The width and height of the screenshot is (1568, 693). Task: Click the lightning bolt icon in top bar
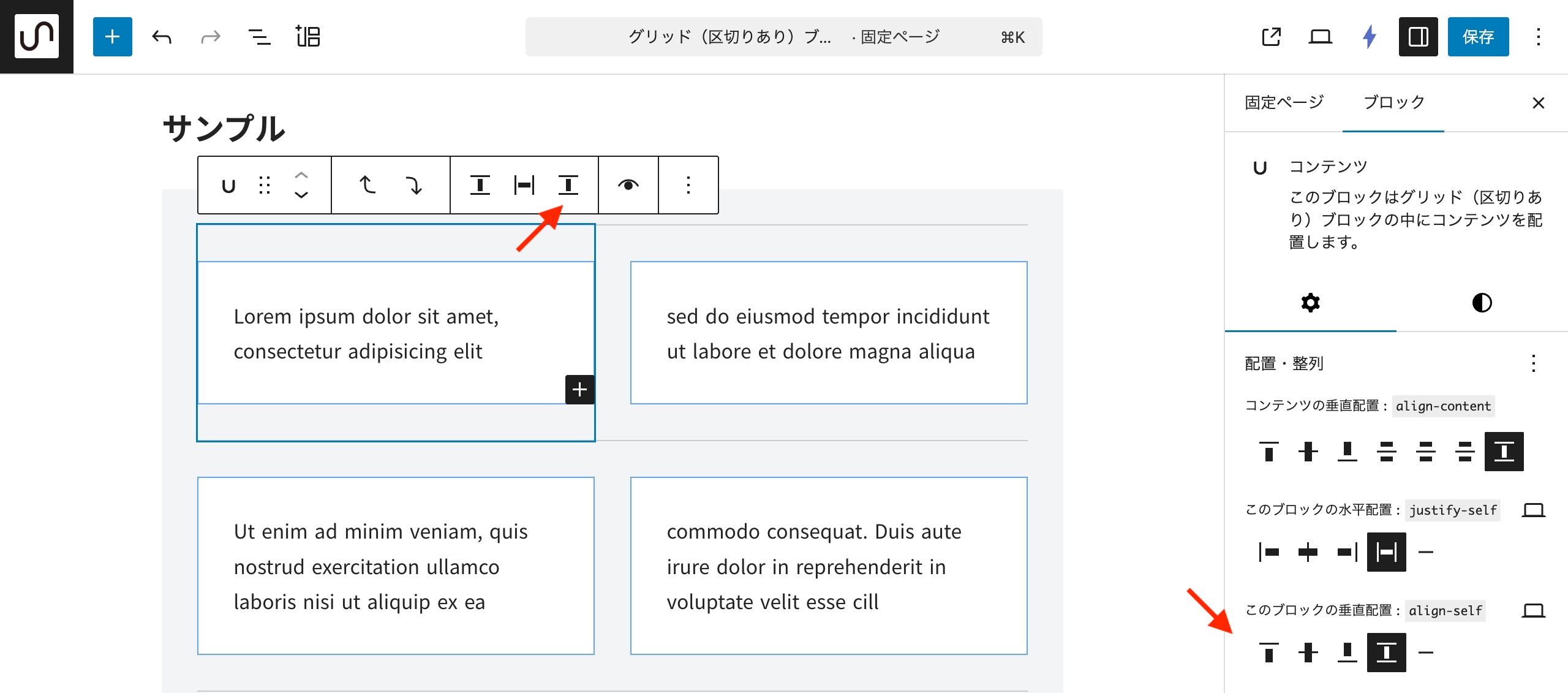[1370, 37]
